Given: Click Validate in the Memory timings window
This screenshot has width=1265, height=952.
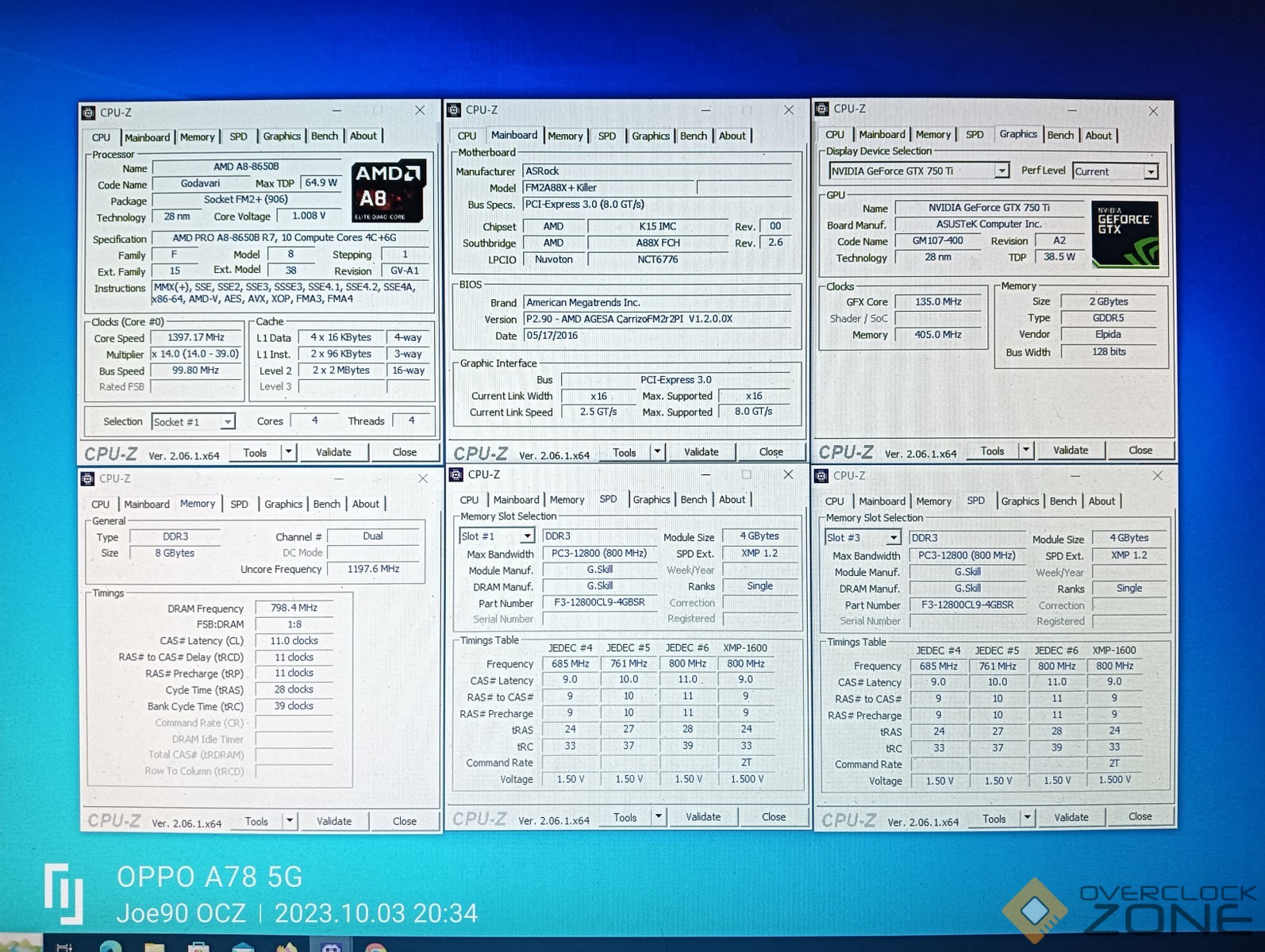Looking at the screenshot, I should pos(334,821).
